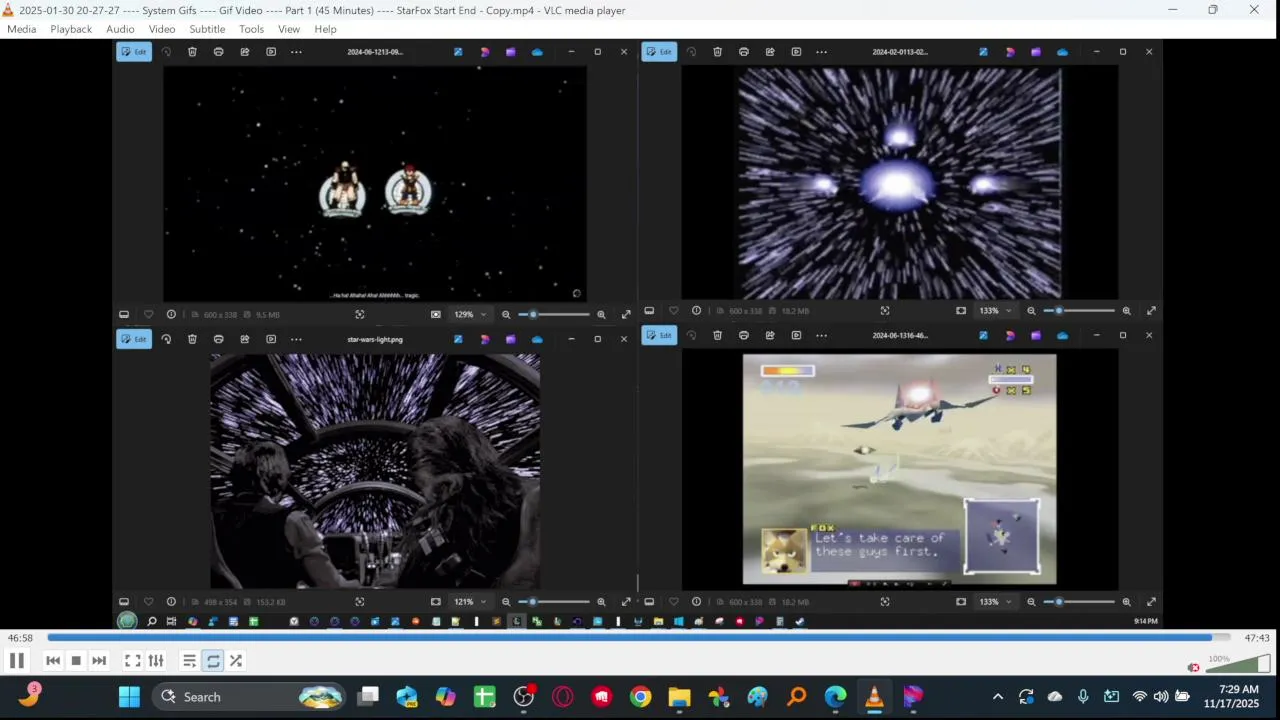Favorite the image in the 2024-06-1316-46 window
The image size is (1280, 720).
pos(673,602)
